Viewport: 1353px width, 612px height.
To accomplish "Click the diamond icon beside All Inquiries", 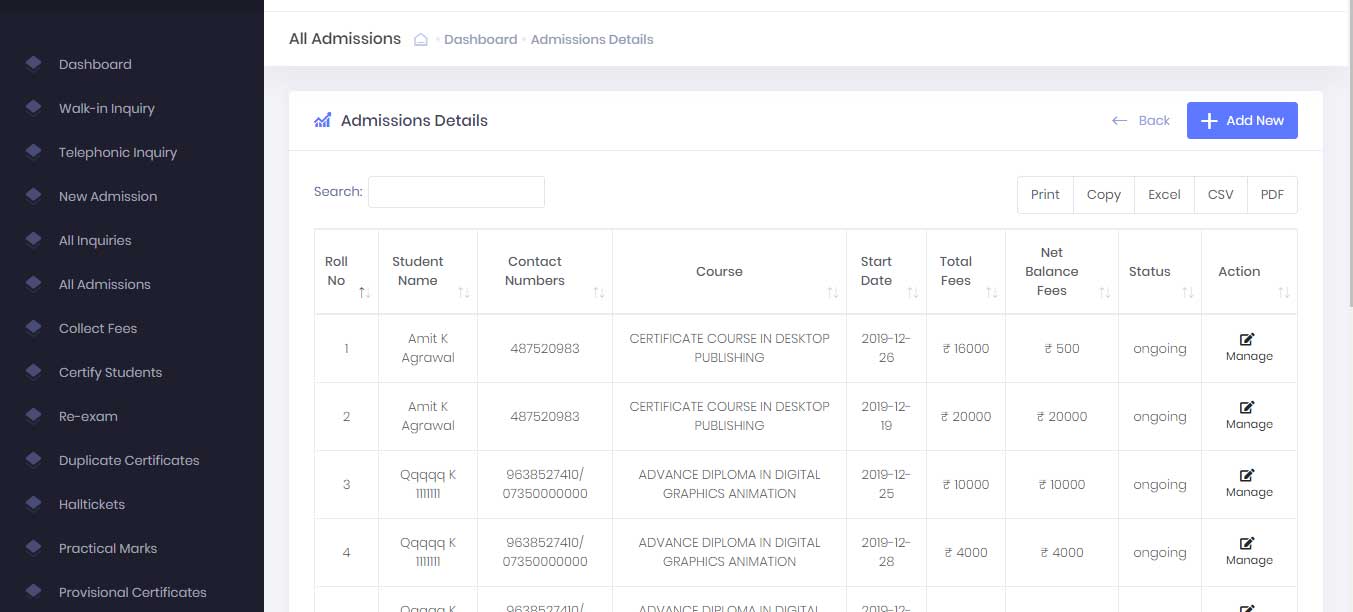I will [33, 240].
